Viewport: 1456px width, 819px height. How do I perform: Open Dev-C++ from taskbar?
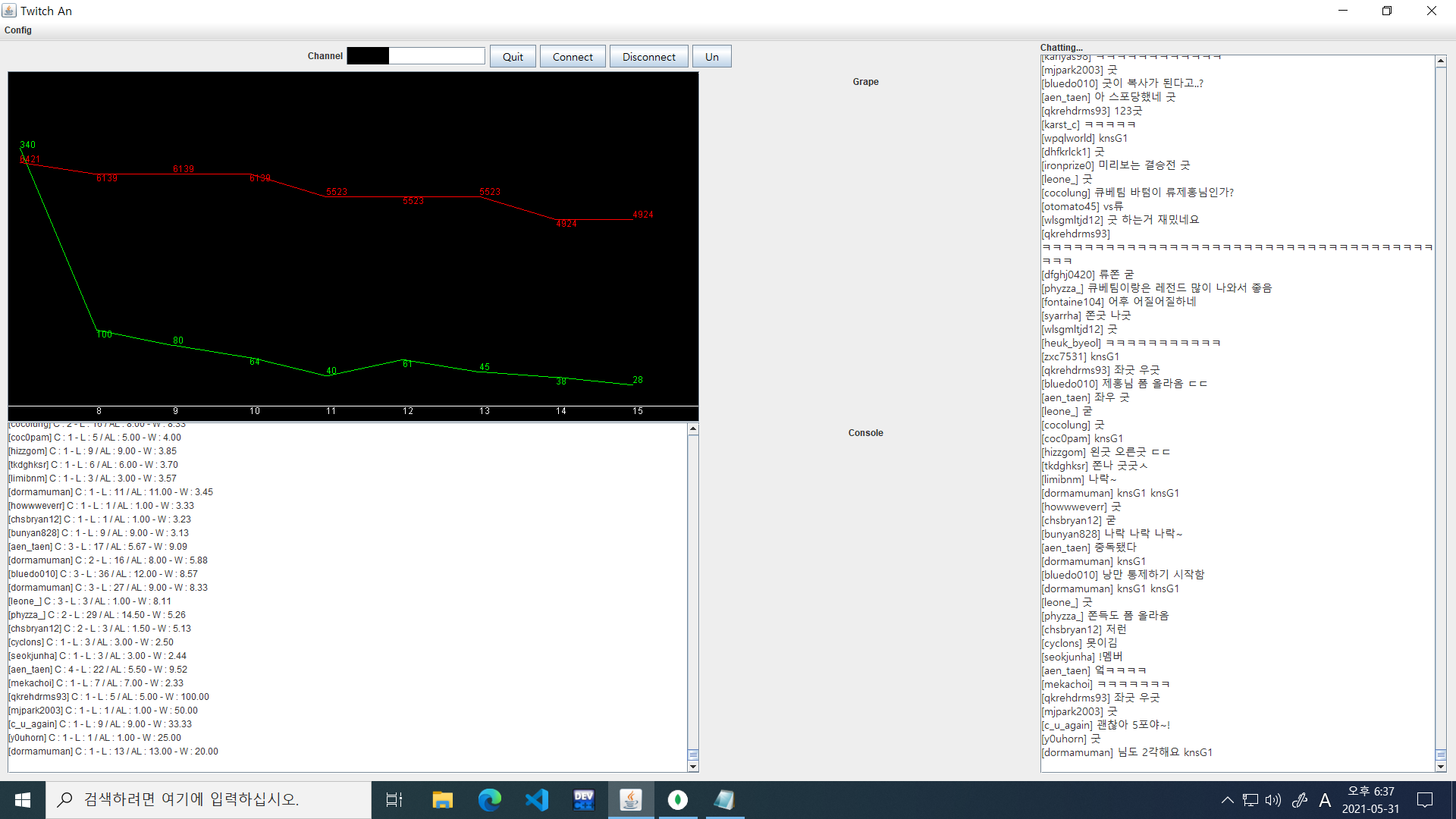(x=584, y=800)
